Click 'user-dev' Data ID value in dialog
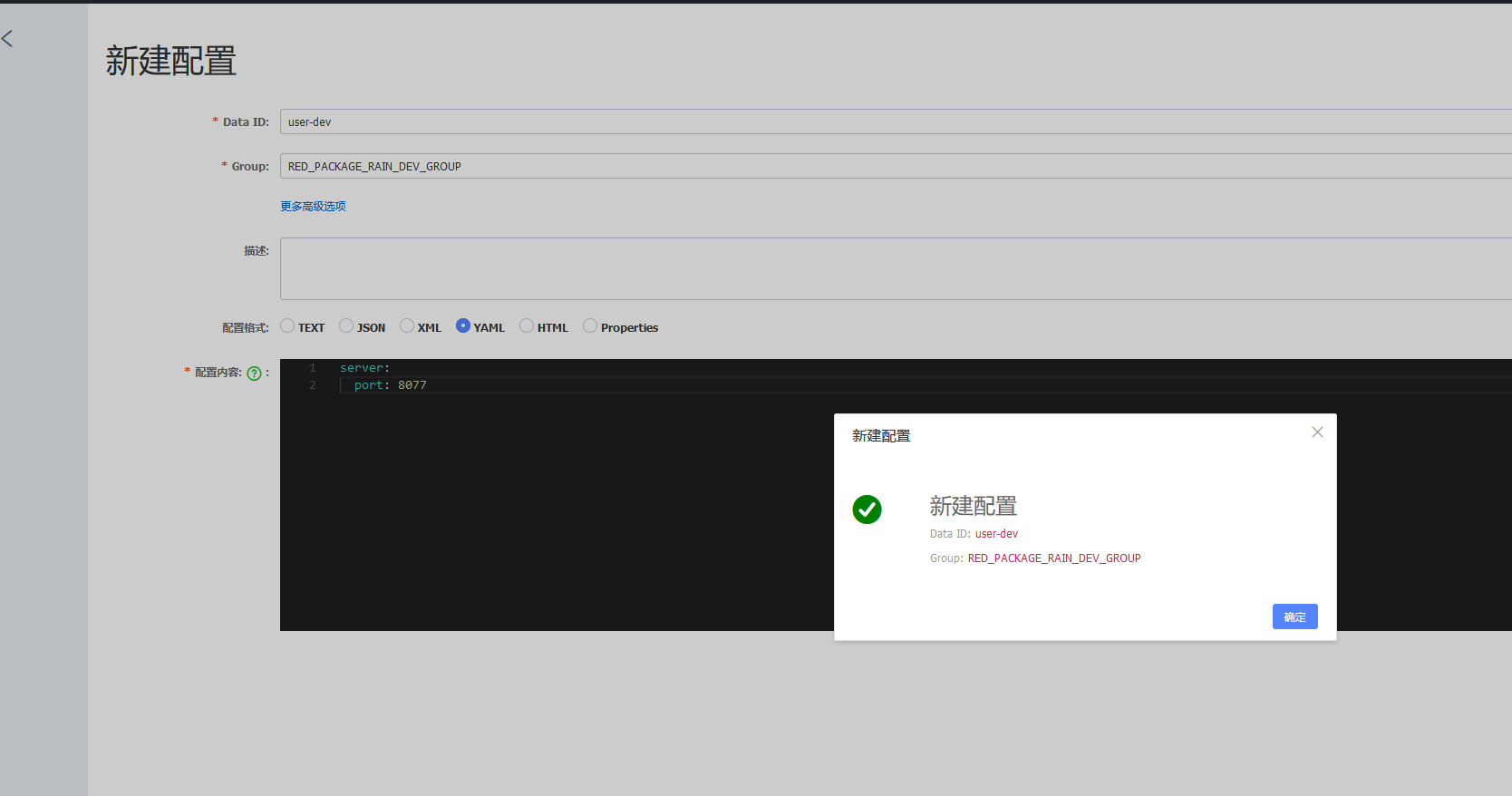This screenshot has height=796, width=1512. 996,534
